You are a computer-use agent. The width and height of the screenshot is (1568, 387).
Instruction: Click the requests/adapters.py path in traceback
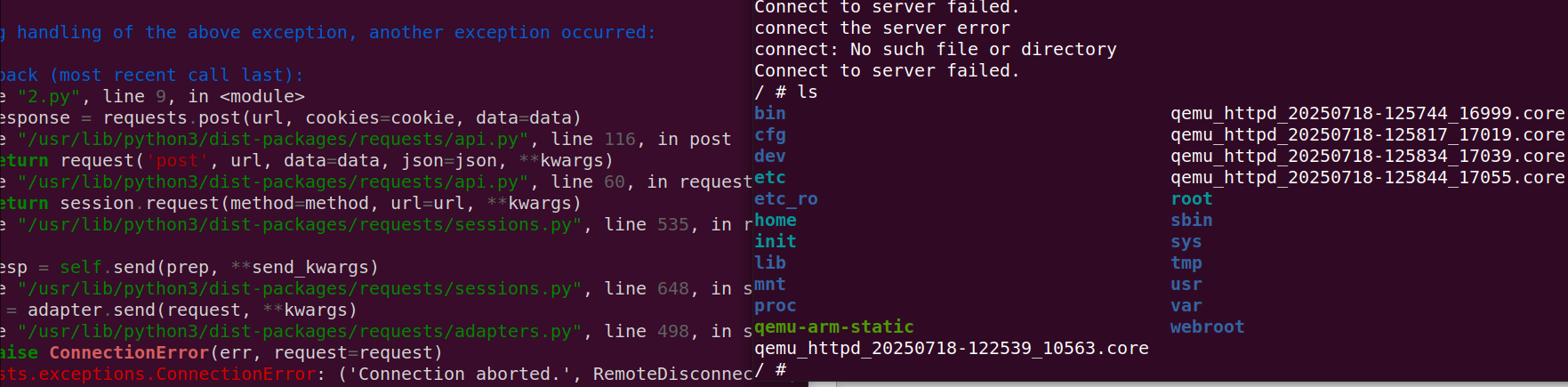(x=300, y=332)
